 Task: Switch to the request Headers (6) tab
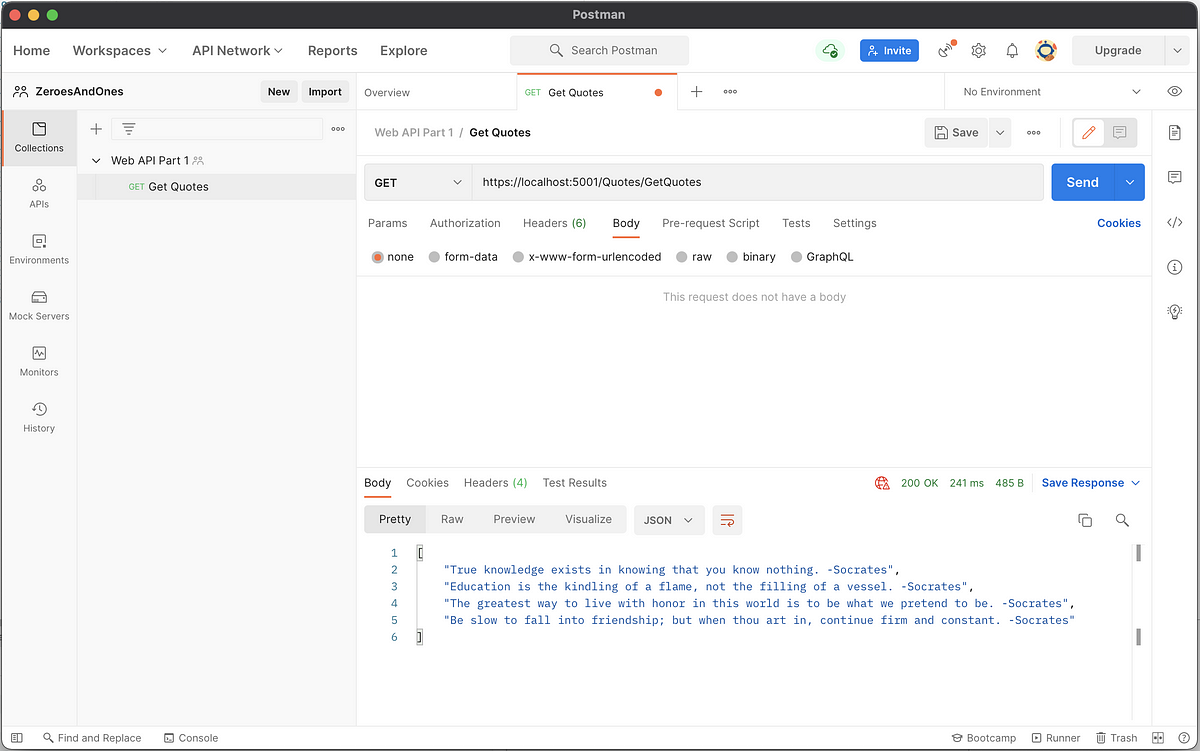tap(554, 223)
